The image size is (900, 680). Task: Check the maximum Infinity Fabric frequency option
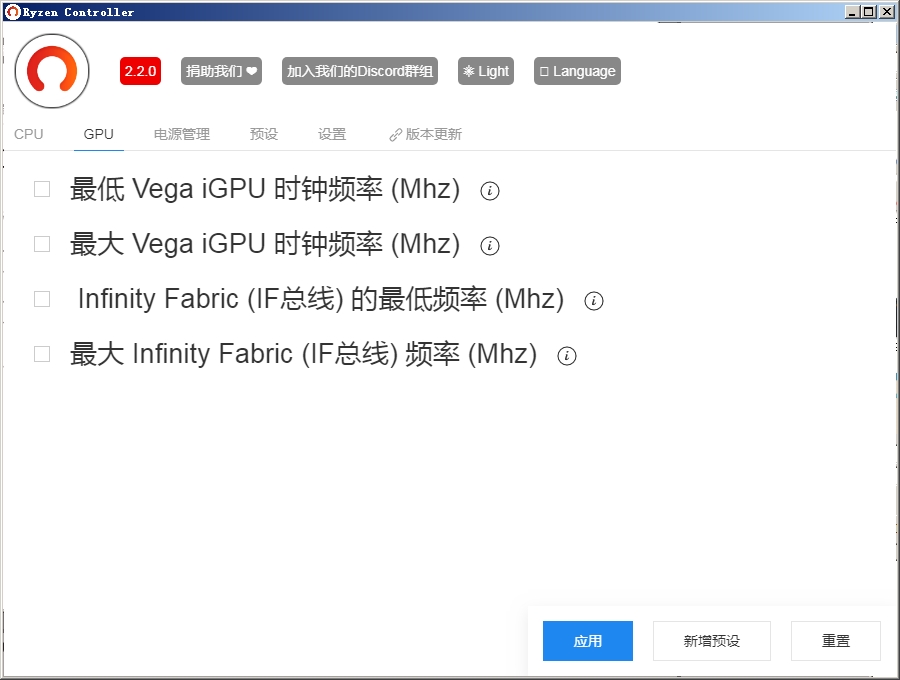(41, 353)
